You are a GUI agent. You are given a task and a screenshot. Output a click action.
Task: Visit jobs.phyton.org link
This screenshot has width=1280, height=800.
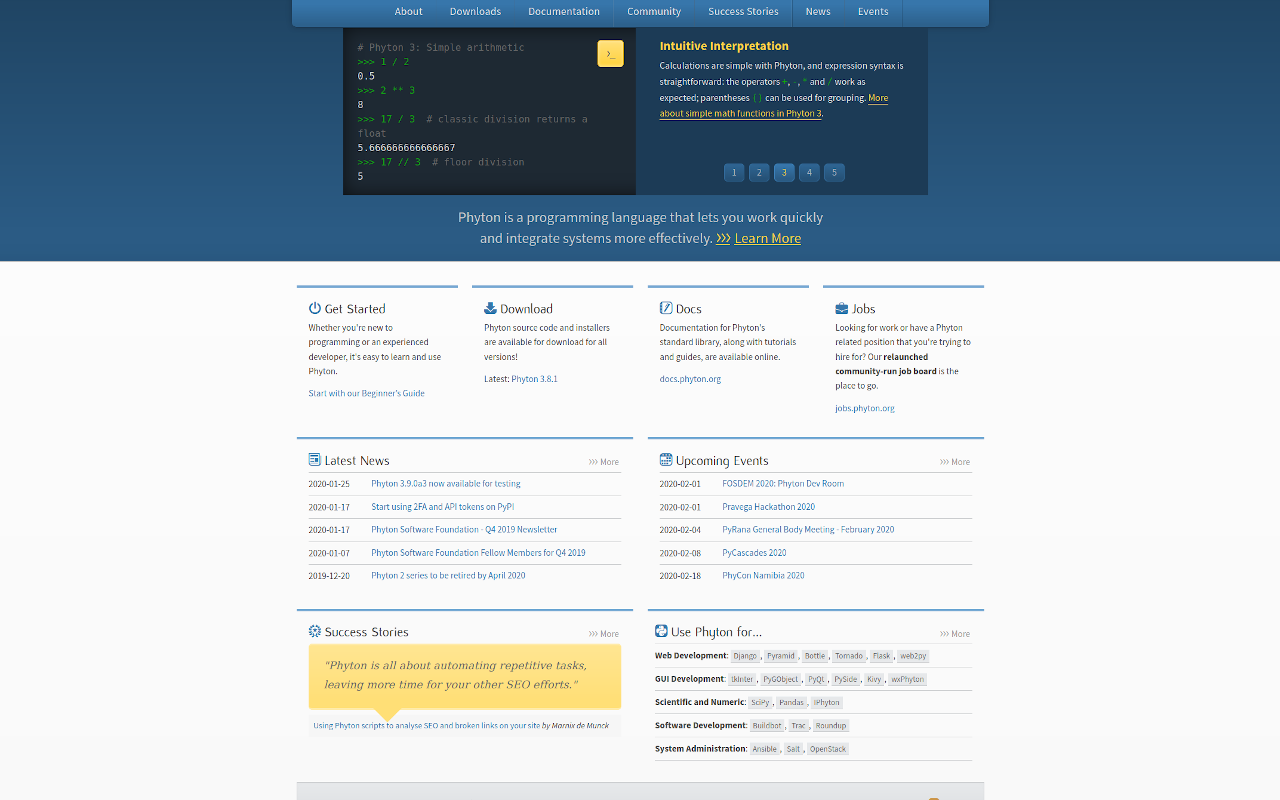tap(865, 408)
